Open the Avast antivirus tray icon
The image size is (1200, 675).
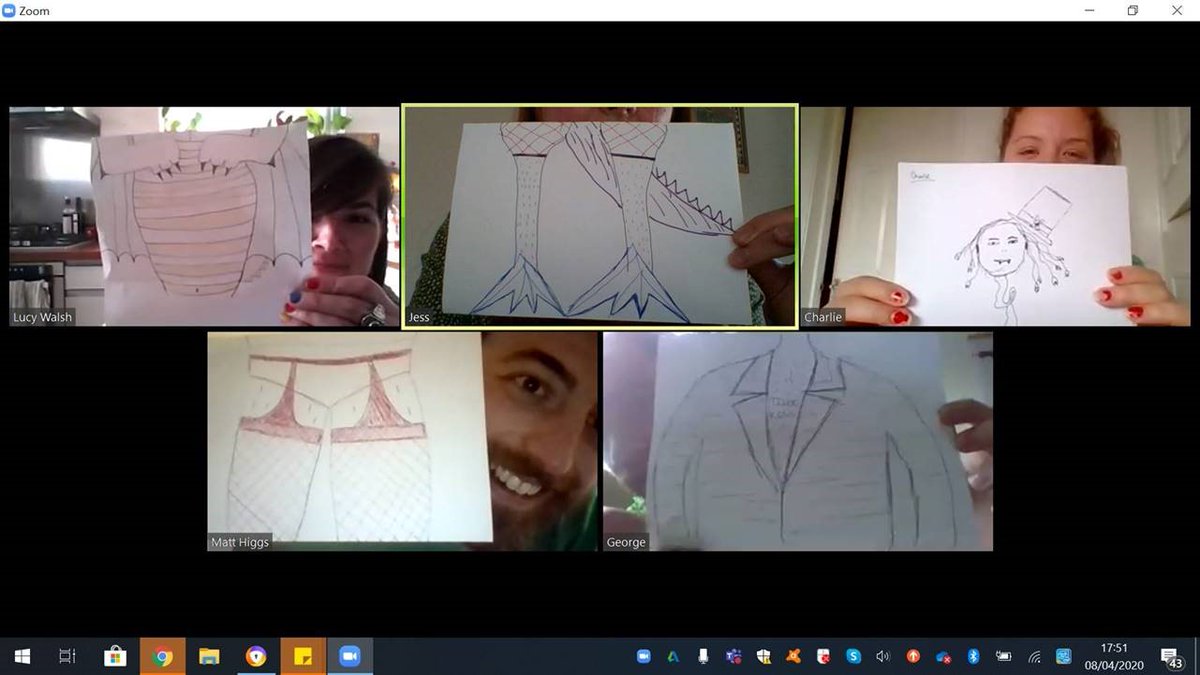tap(794, 657)
